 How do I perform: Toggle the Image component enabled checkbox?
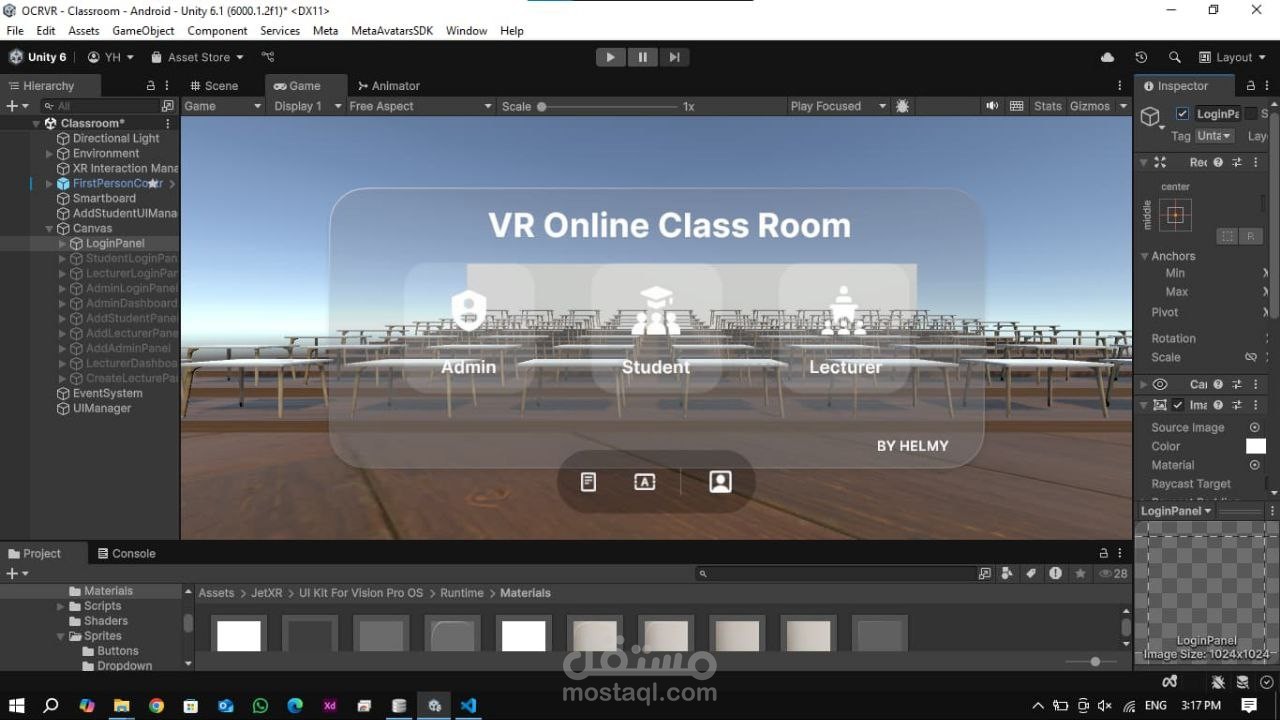1178,405
